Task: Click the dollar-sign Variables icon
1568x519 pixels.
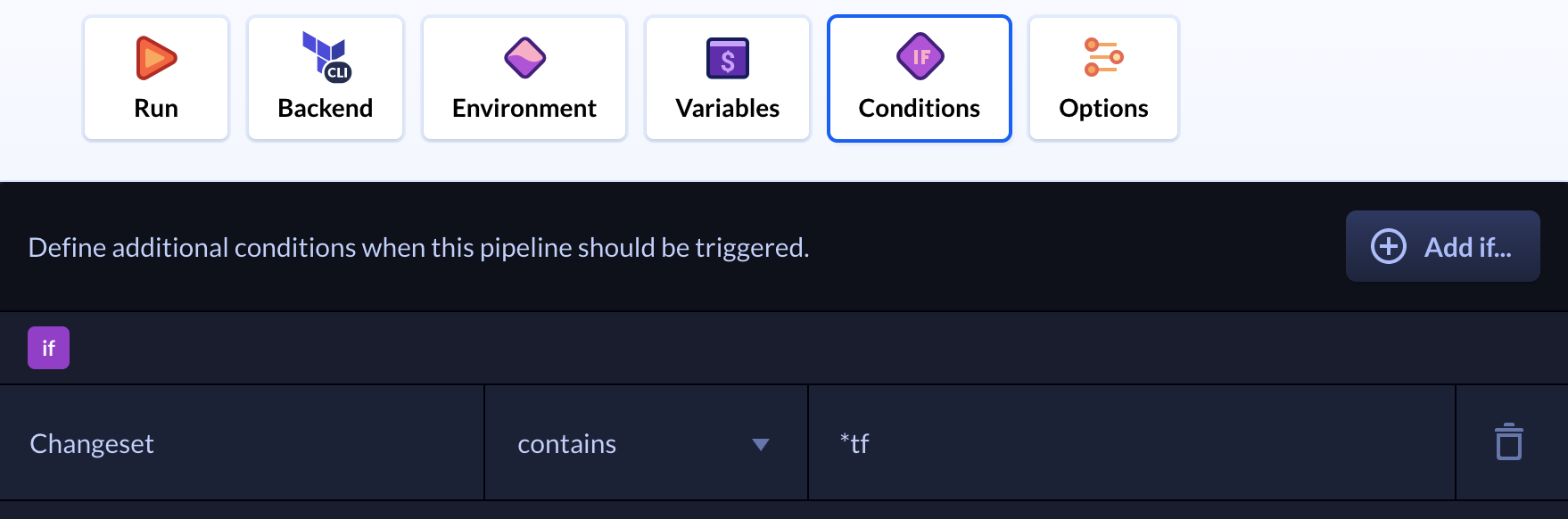Action: (x=728, y=59)
